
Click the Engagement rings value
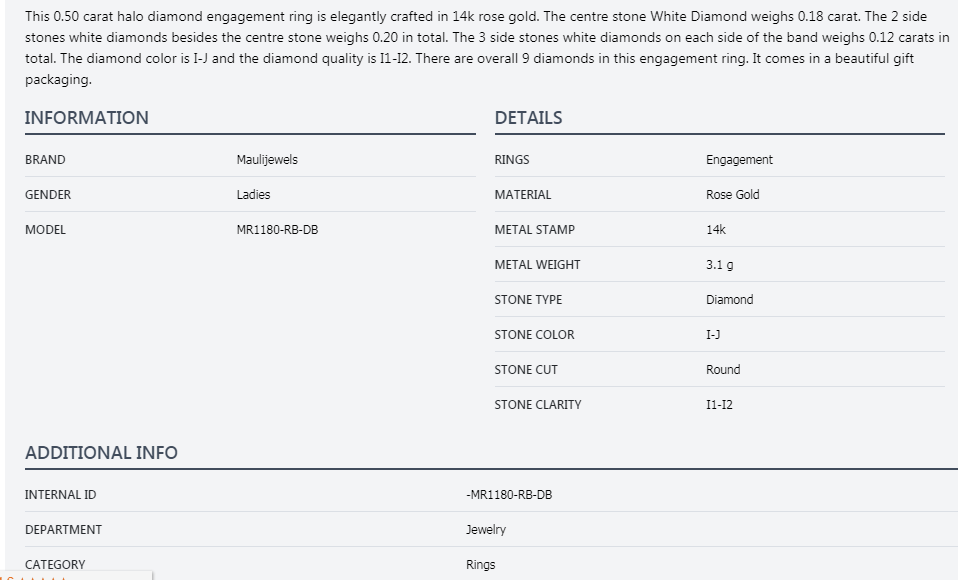point(739,160)
